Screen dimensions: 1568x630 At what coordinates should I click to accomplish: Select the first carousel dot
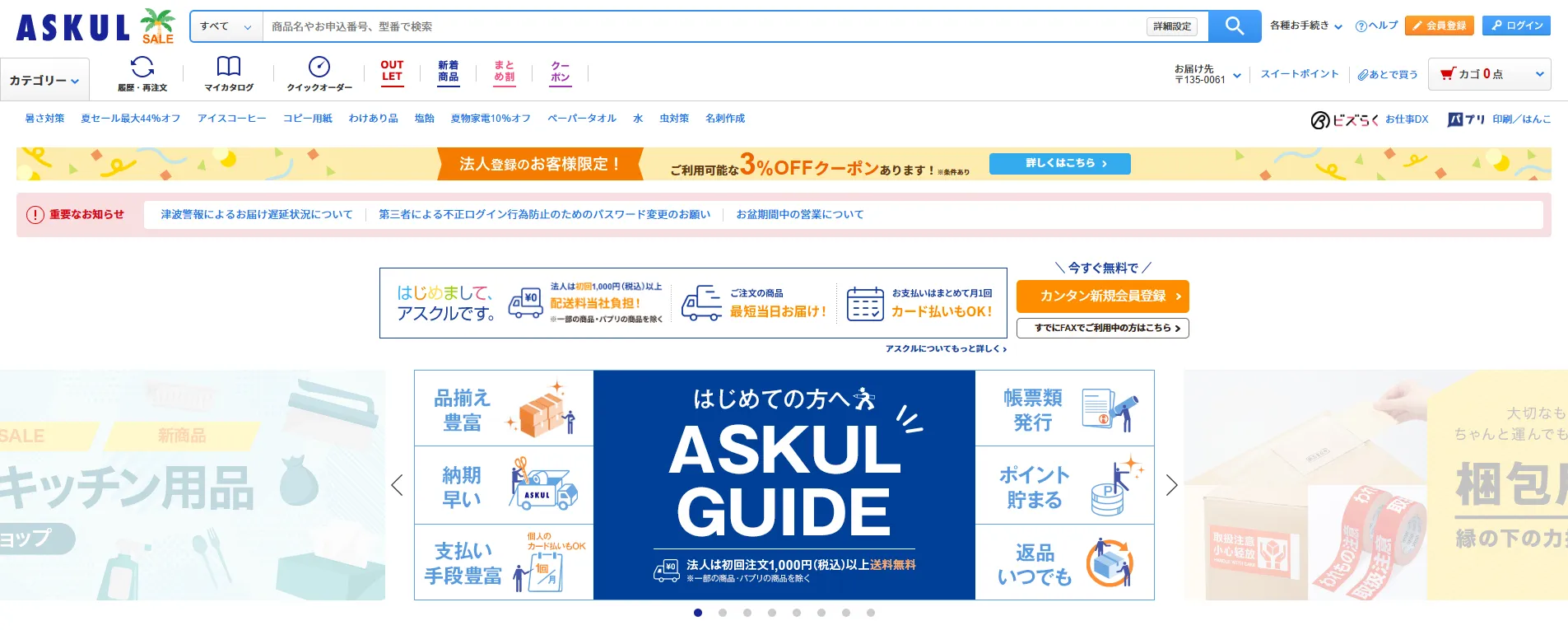(x=698, y=613)
